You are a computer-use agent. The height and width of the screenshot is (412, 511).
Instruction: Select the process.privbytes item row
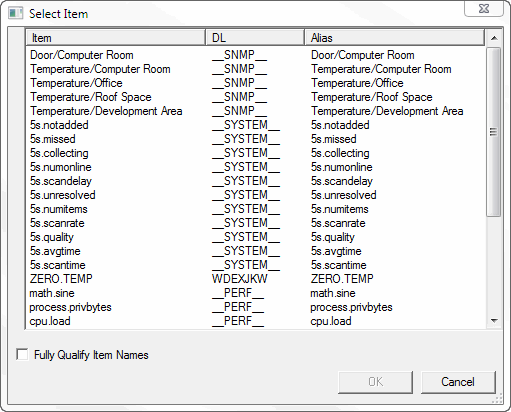click(x=255, y=307)
